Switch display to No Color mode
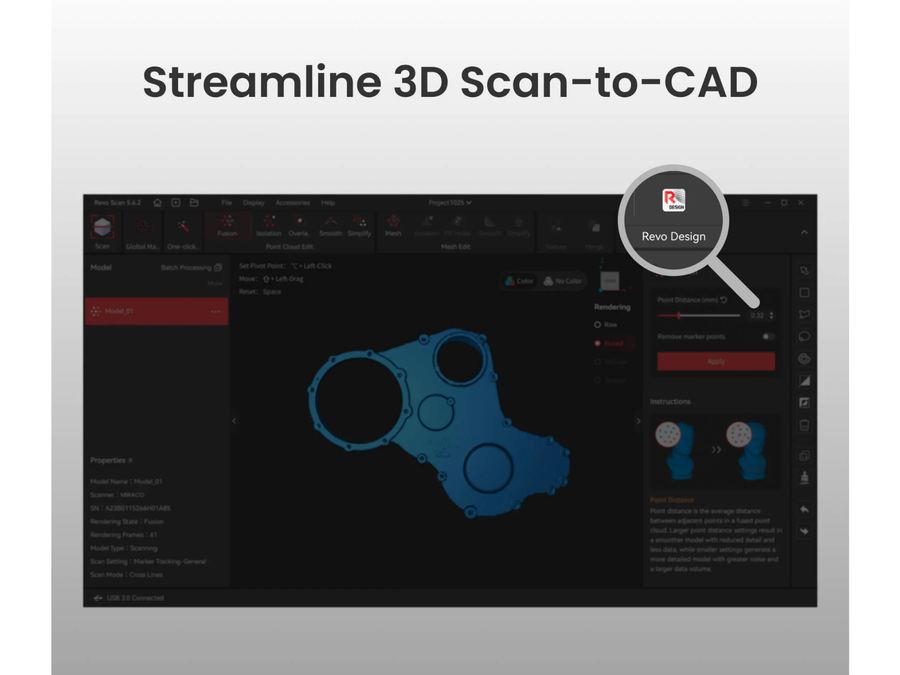Screen dimensions: 900x675 (x=562, y=281)
